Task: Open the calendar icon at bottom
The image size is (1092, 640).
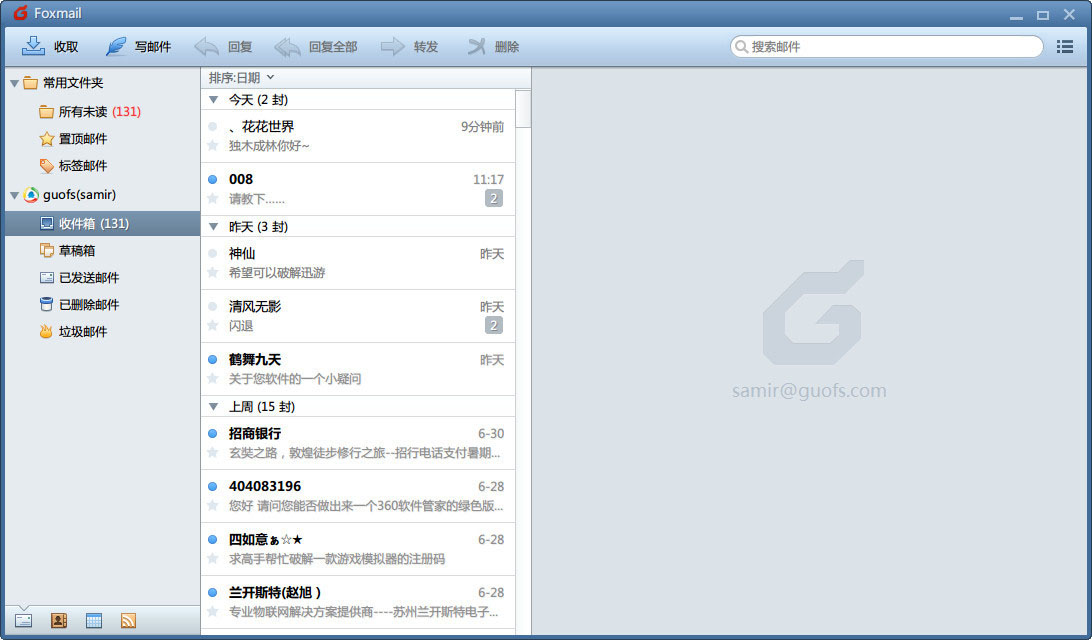Action: point(93,620)
